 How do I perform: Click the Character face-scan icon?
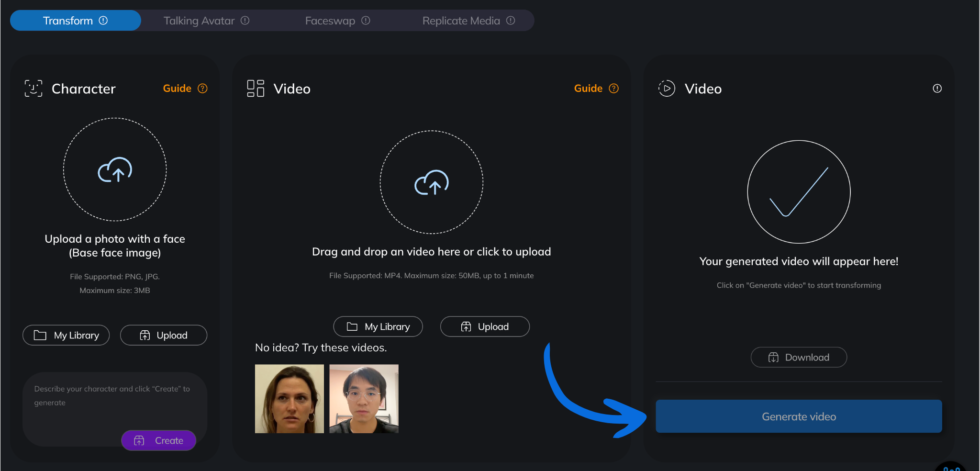[x=33, y=88]
